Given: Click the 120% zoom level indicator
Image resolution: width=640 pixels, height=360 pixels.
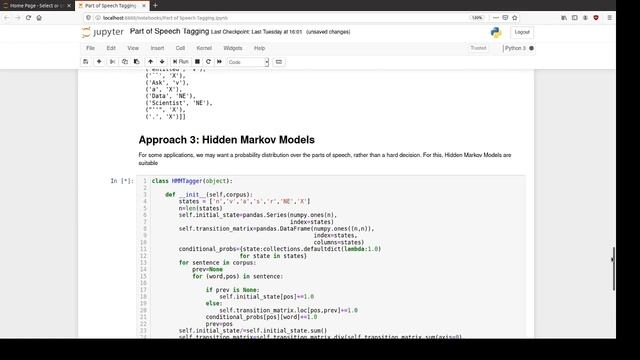Looking at the screenshot, I should click(x=477, y=18).
